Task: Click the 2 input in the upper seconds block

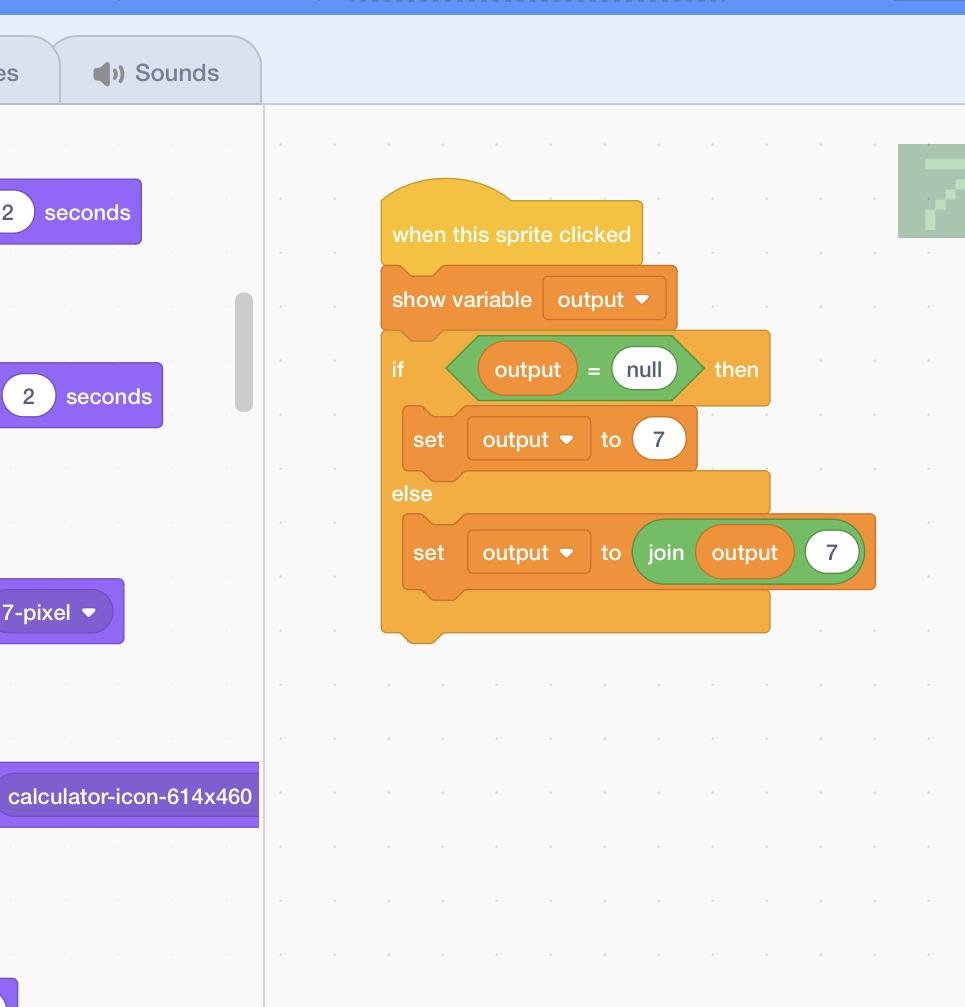Action: (10, 212)
